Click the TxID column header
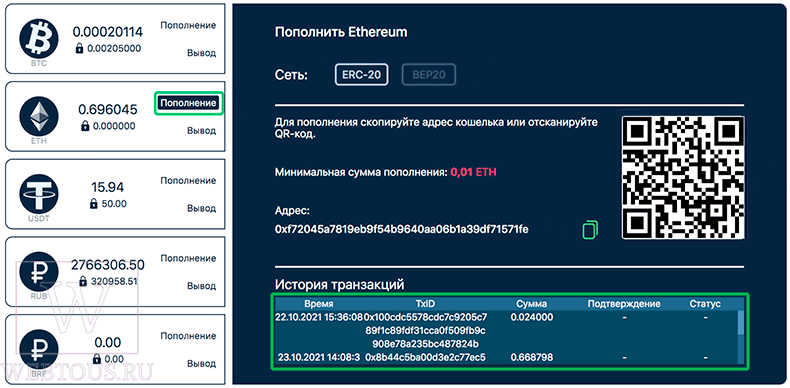The height and width of the screenshot is (388, 790). point(425,304)
